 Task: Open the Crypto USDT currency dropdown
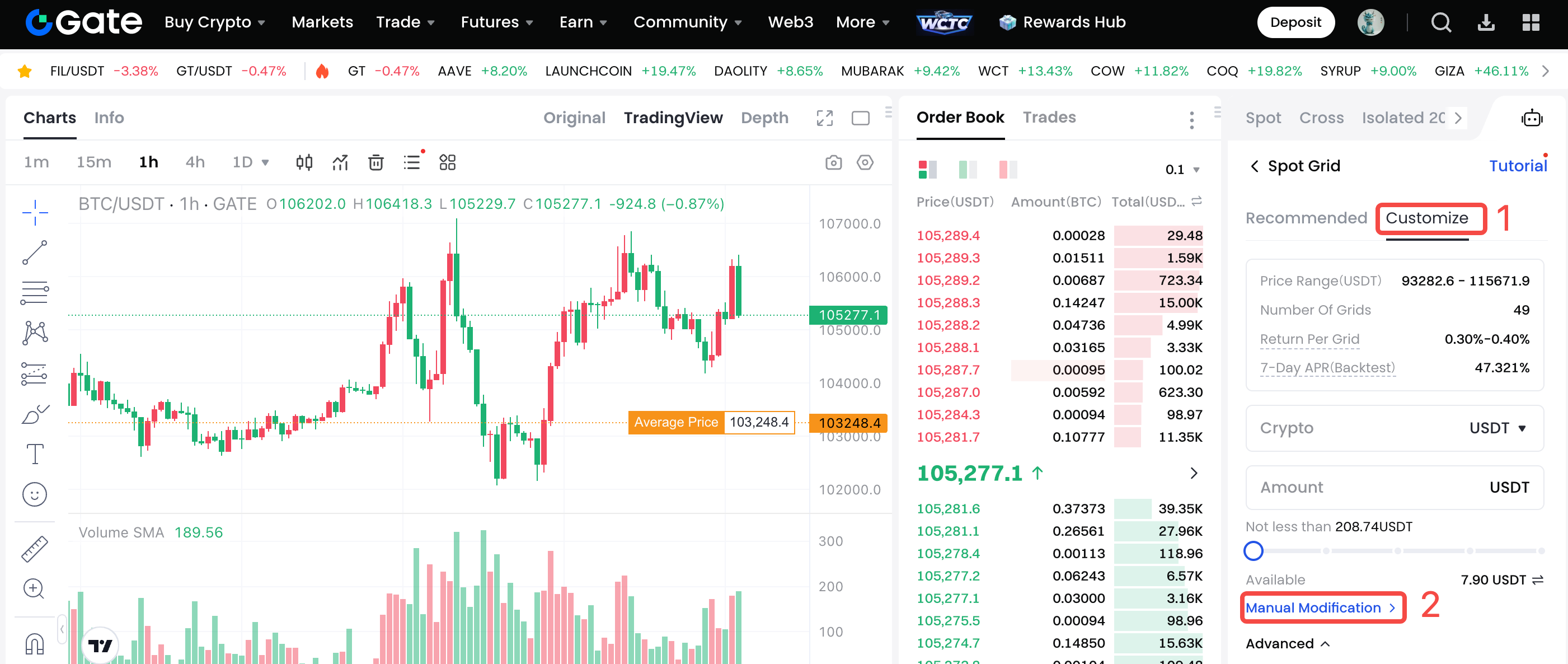tap(1497, 428)
